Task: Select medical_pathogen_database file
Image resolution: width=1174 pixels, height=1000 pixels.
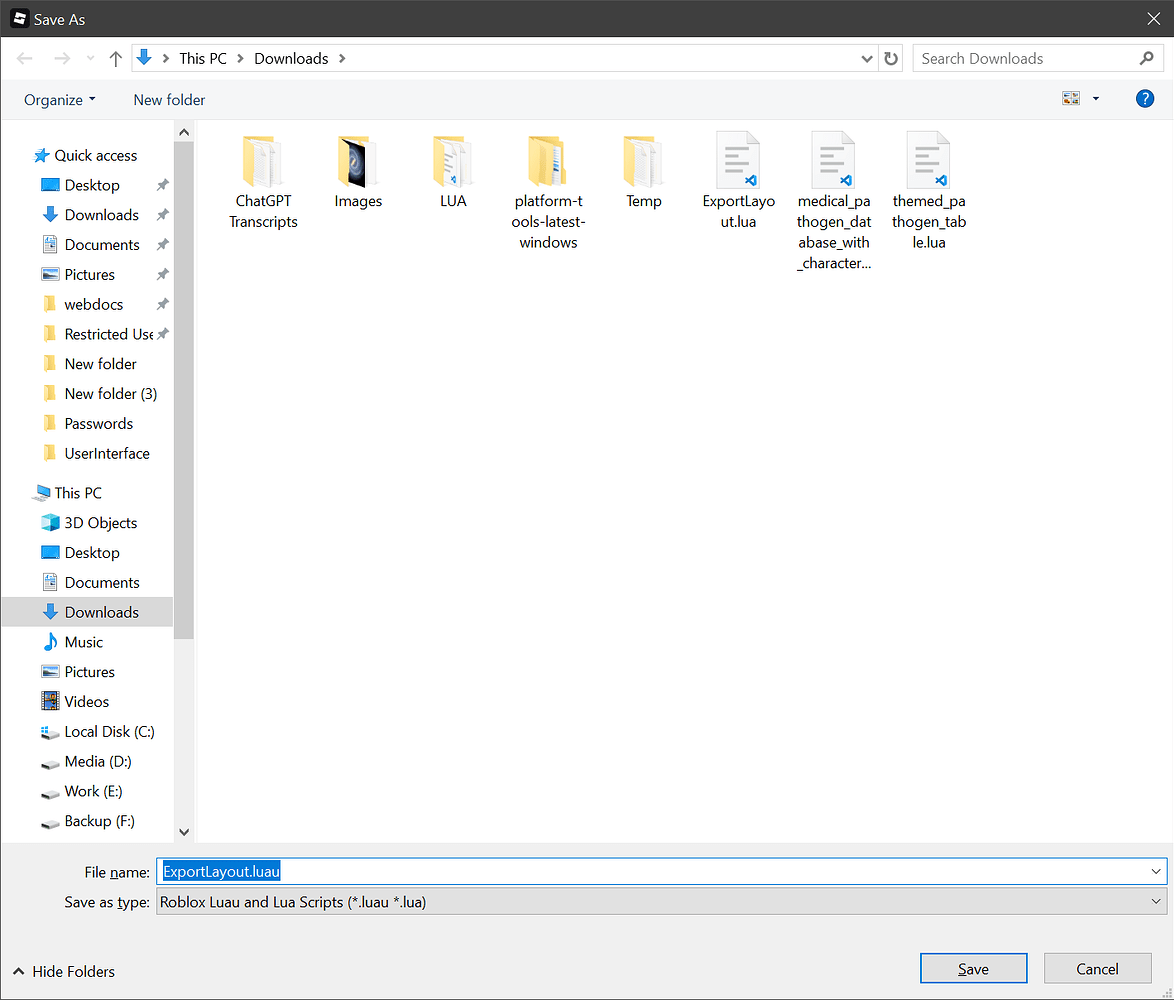Action: pos(833,201)
